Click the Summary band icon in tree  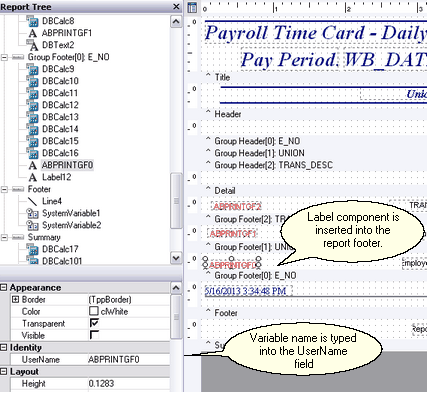tap(18, 237)
